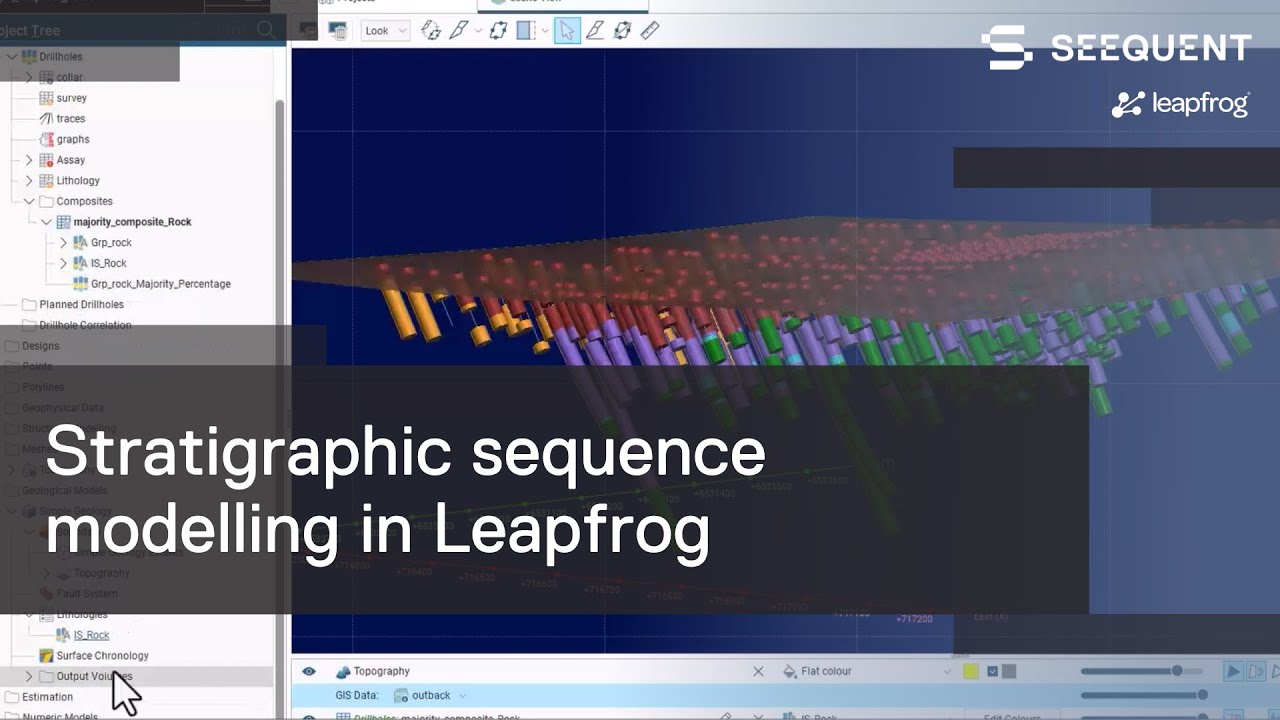Screen dimensions: 1280x720
Task: Select the arrow pointer selection tool
Action: pyautogui.click(x=567, y=31)
